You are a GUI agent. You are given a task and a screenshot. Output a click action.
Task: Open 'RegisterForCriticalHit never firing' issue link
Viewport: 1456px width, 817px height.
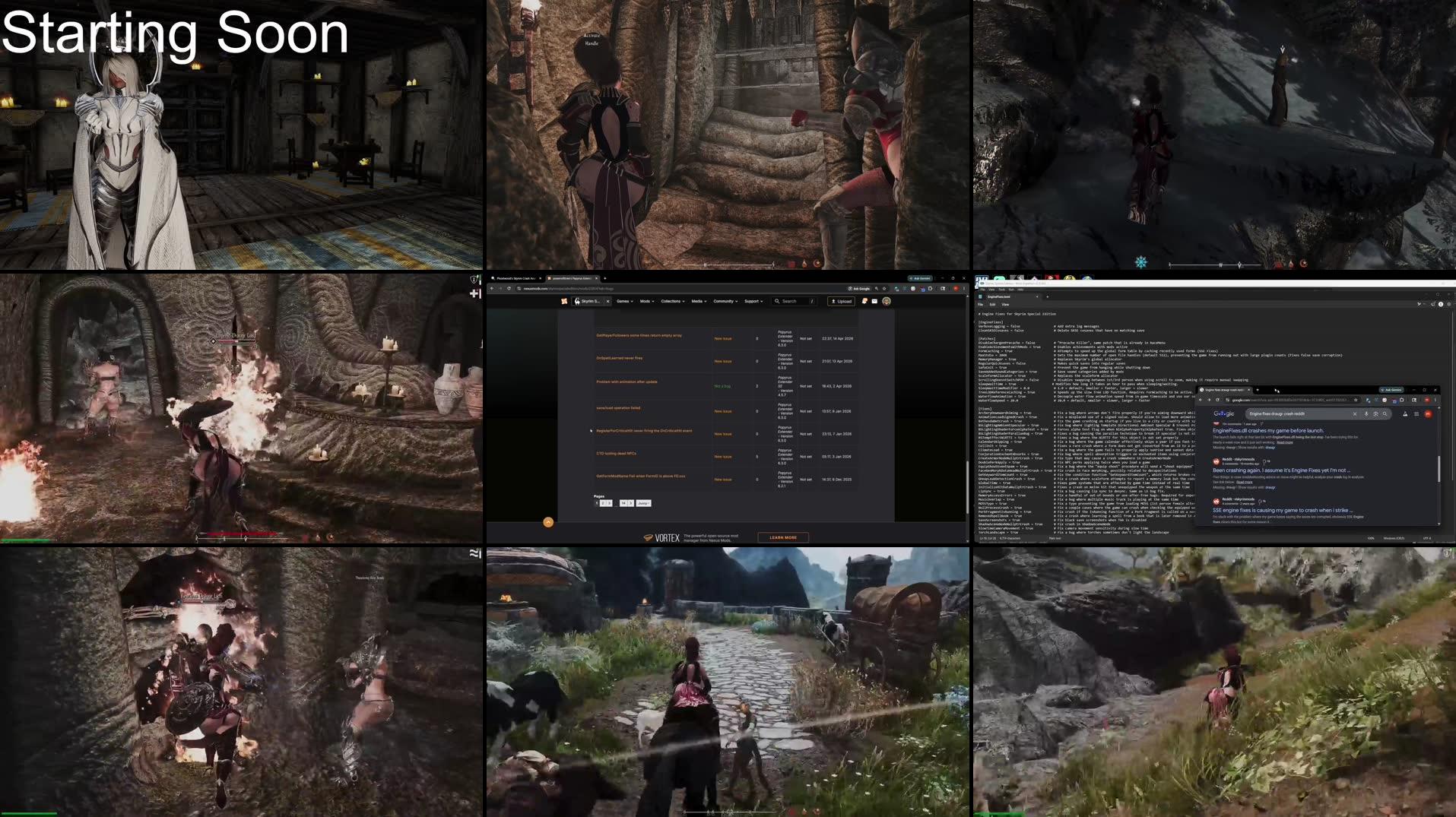coord(644,431)
